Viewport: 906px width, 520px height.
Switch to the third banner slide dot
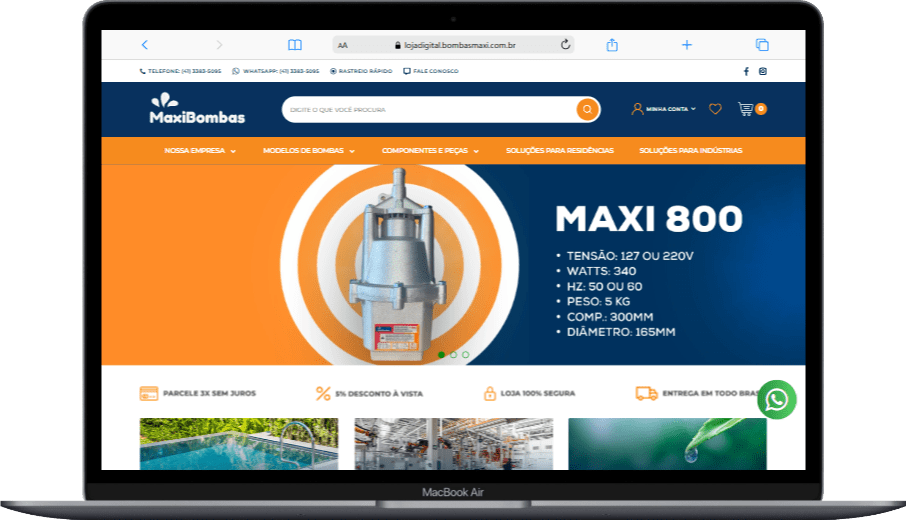pos(465,354)
